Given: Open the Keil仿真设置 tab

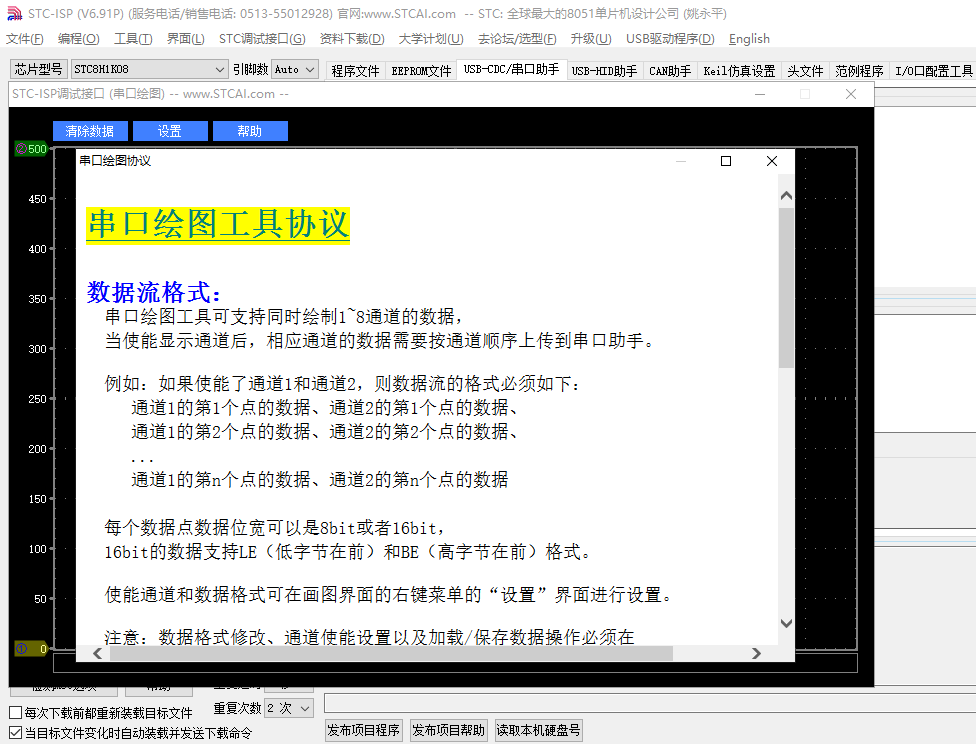Looking at the screenshot, I should [x=739, y=71].
